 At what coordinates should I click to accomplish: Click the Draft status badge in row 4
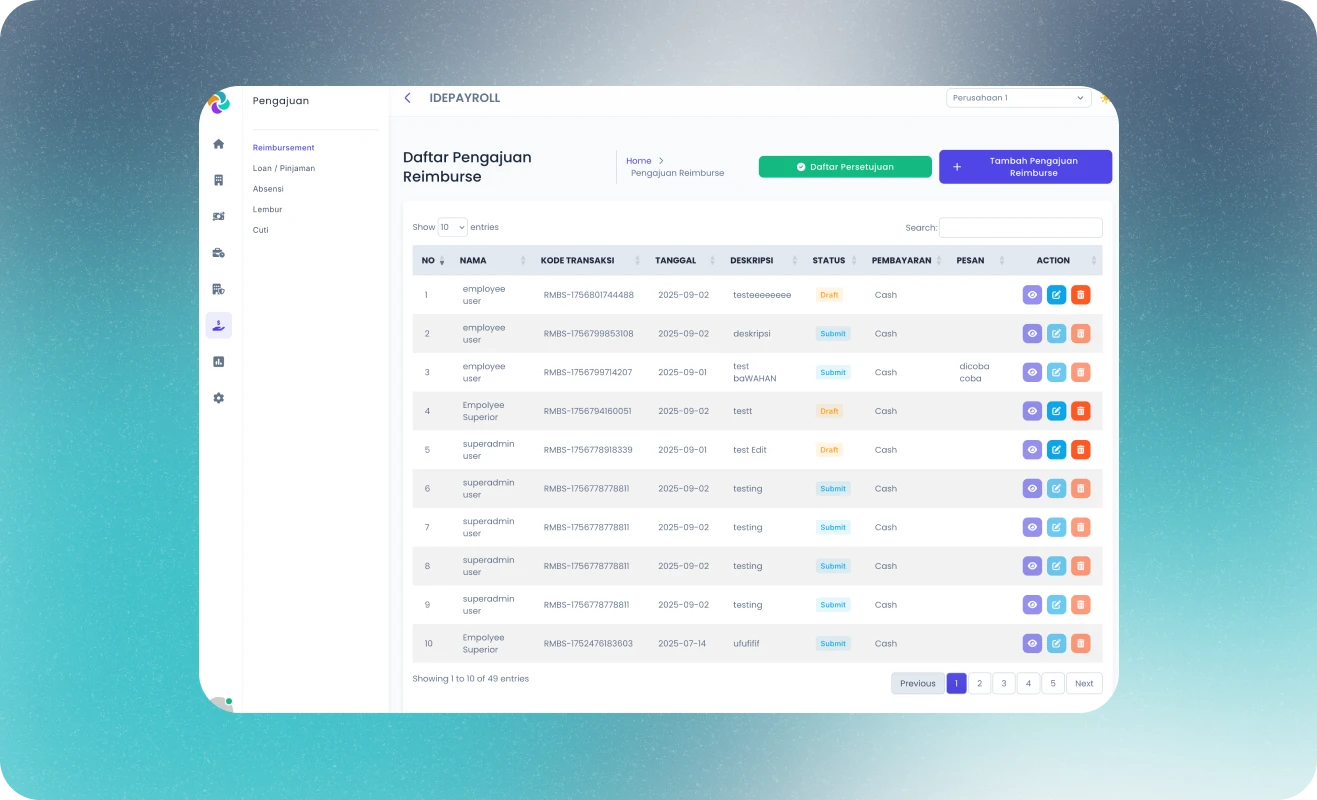coord(829,411)
